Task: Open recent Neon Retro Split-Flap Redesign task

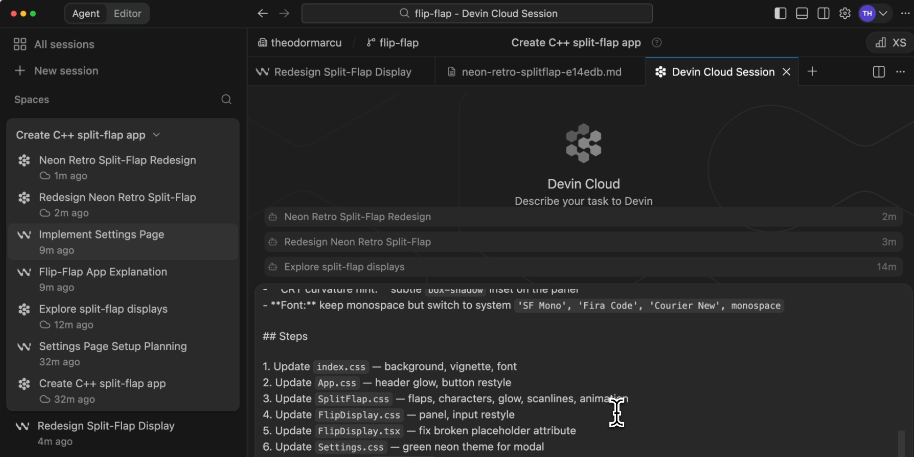Action: click(583, 217)
